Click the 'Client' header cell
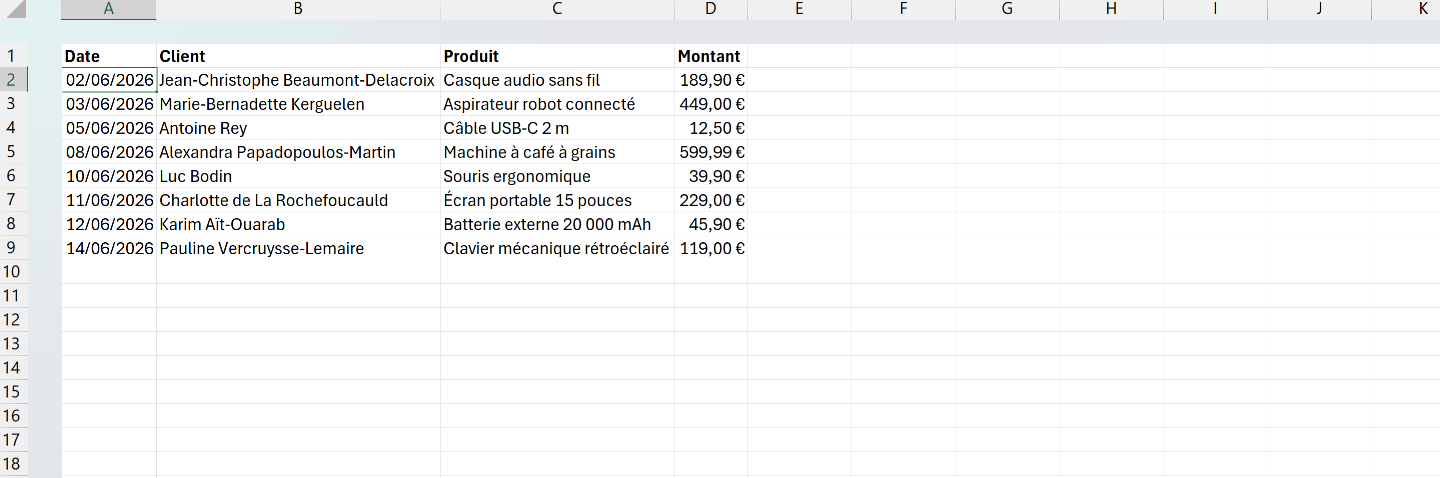The width and height of the screenshot is (1440, 478). point(298,56)
